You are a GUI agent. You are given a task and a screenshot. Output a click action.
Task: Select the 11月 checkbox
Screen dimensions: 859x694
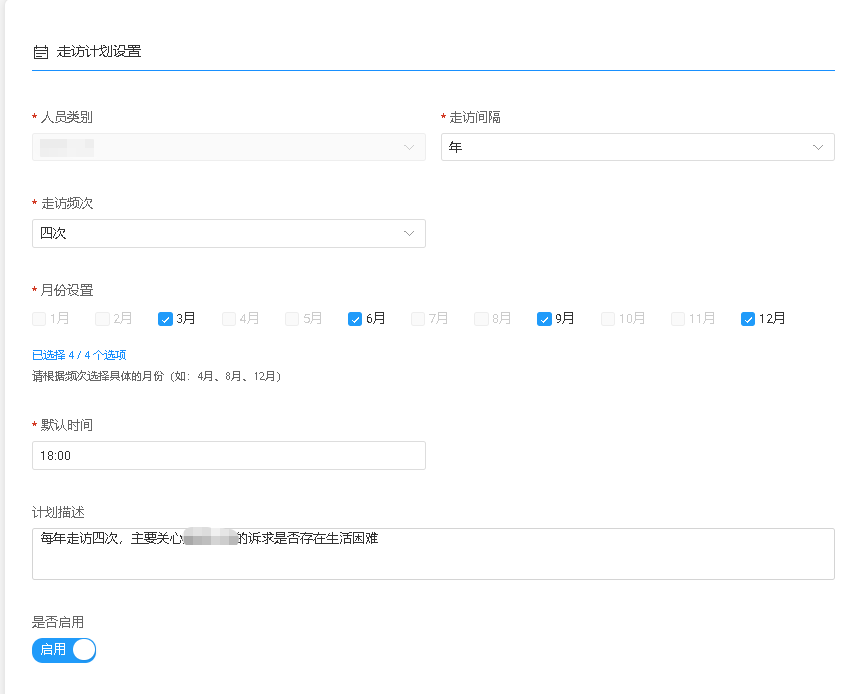pos(677,318)
